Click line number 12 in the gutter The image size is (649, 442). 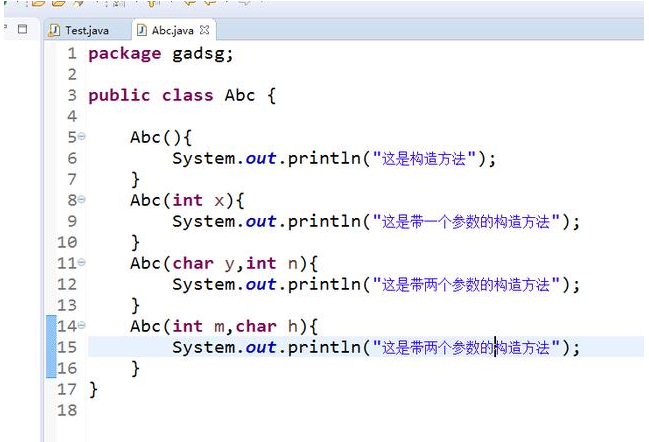point(67,284)
